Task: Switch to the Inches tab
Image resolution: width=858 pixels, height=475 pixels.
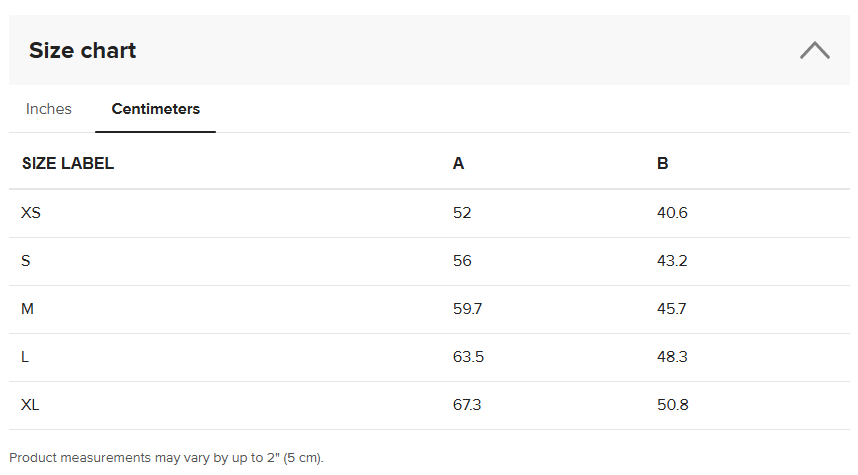Action: click(49, 109)
